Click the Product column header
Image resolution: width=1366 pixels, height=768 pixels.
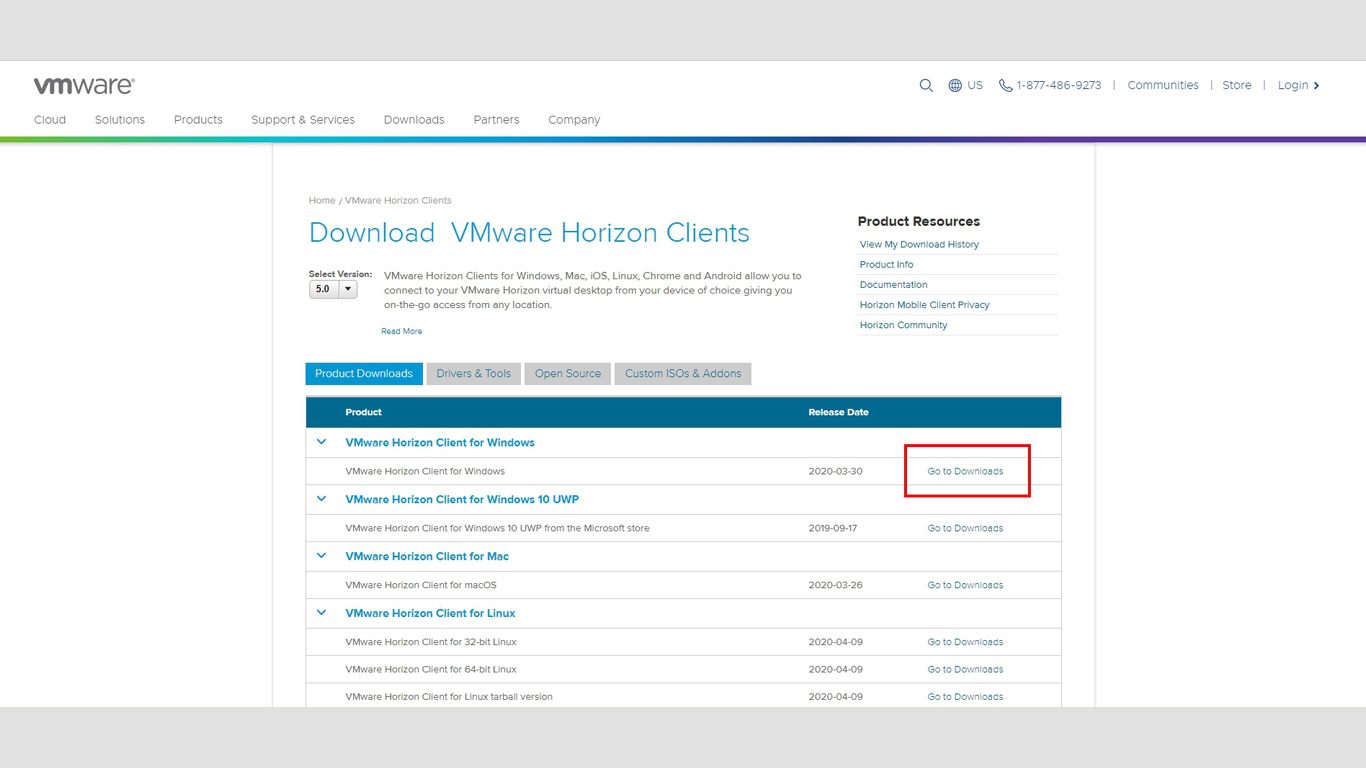tap(363, 412)
